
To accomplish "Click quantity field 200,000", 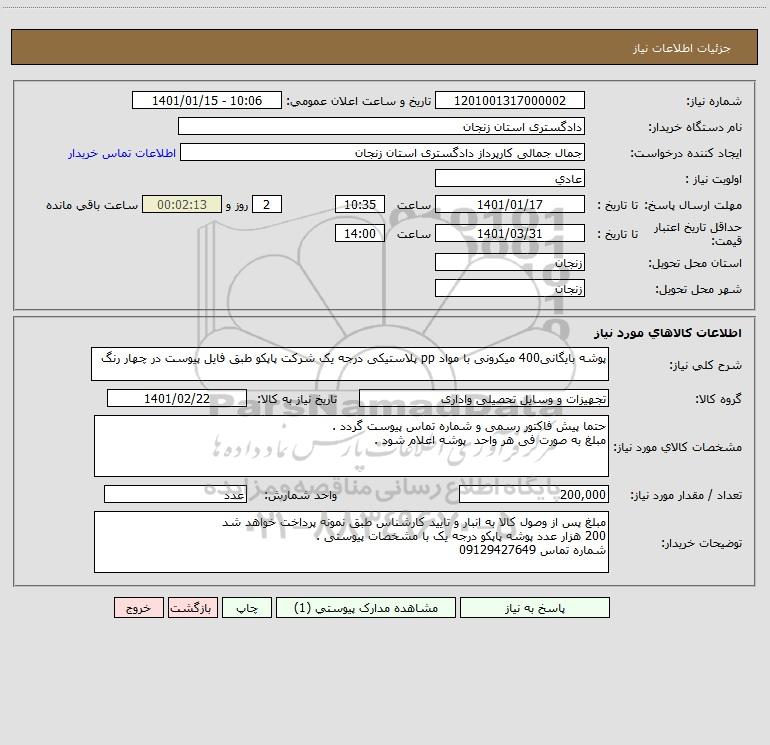I will coord(534,494).
